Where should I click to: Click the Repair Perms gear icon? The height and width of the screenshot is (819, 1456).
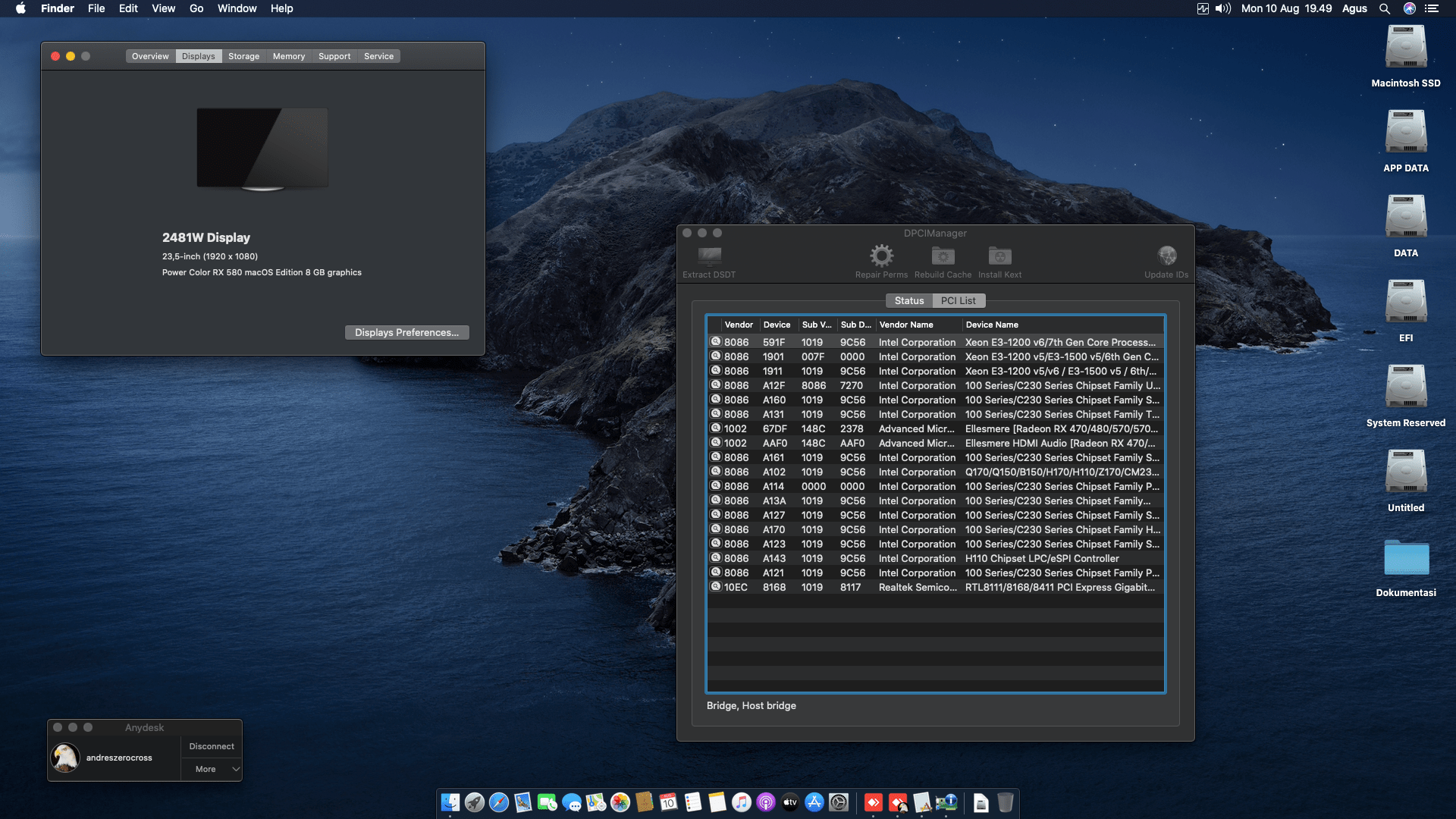[881, 256]
